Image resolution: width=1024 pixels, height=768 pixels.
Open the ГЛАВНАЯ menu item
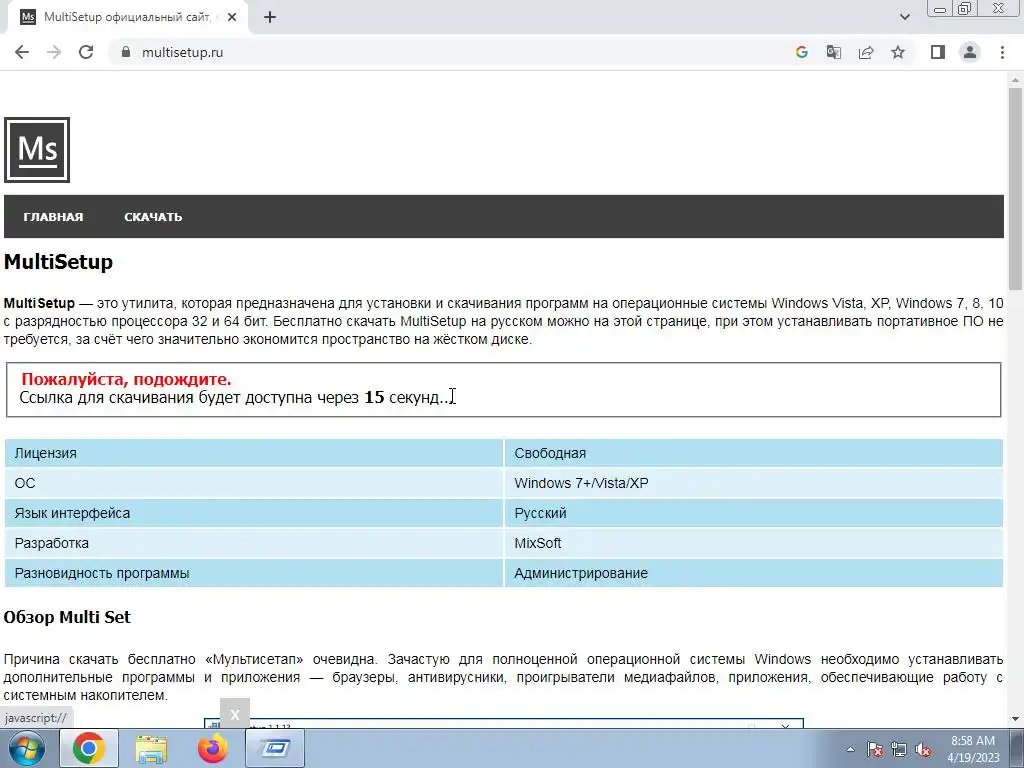(x=54, y=217)
